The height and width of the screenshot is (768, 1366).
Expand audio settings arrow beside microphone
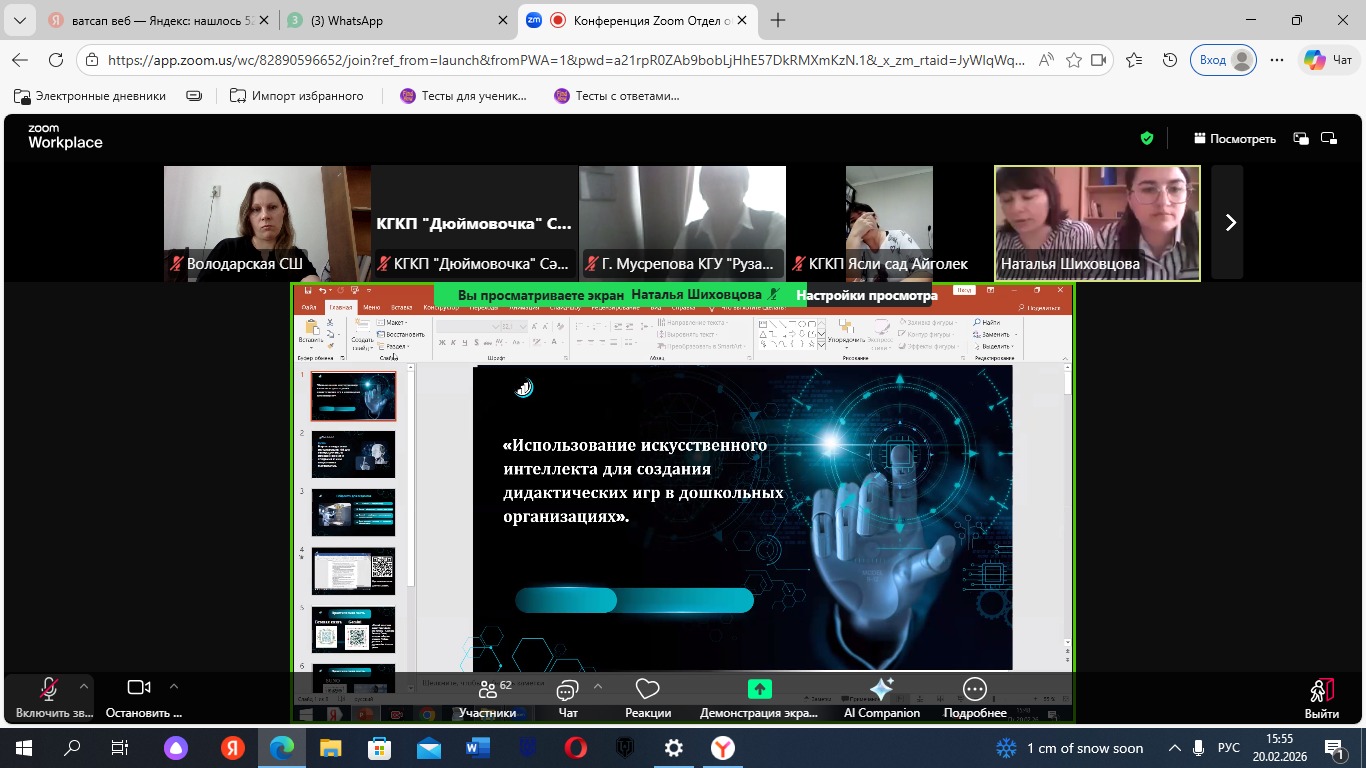coord(84,687)
